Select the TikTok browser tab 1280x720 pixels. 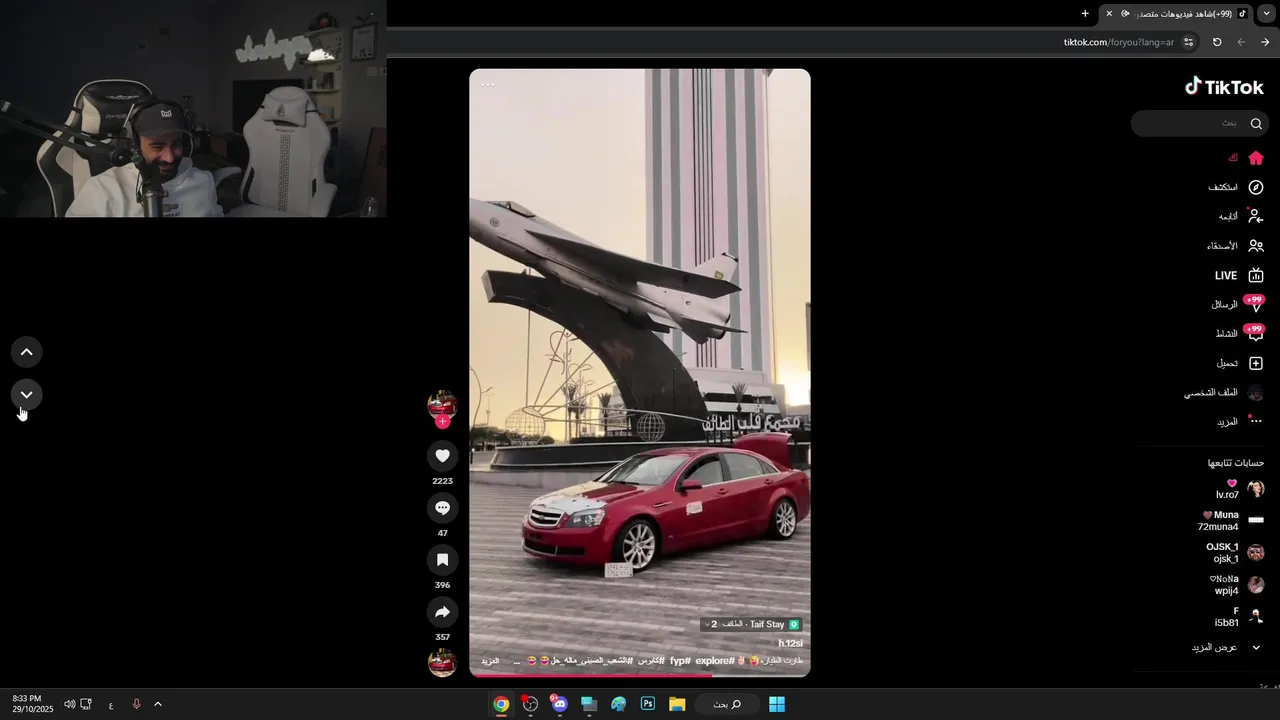click(x=1176, y=14)
